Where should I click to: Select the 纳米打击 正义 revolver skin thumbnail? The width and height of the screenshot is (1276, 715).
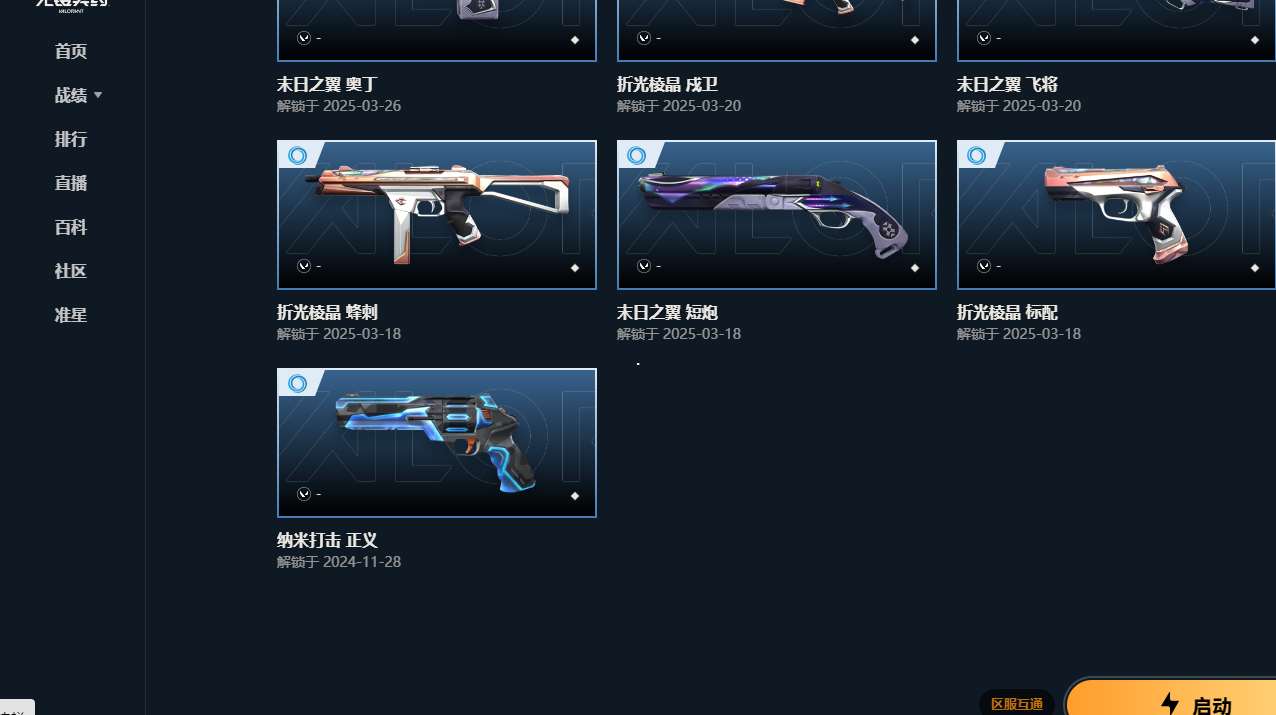tap(437, 443)
